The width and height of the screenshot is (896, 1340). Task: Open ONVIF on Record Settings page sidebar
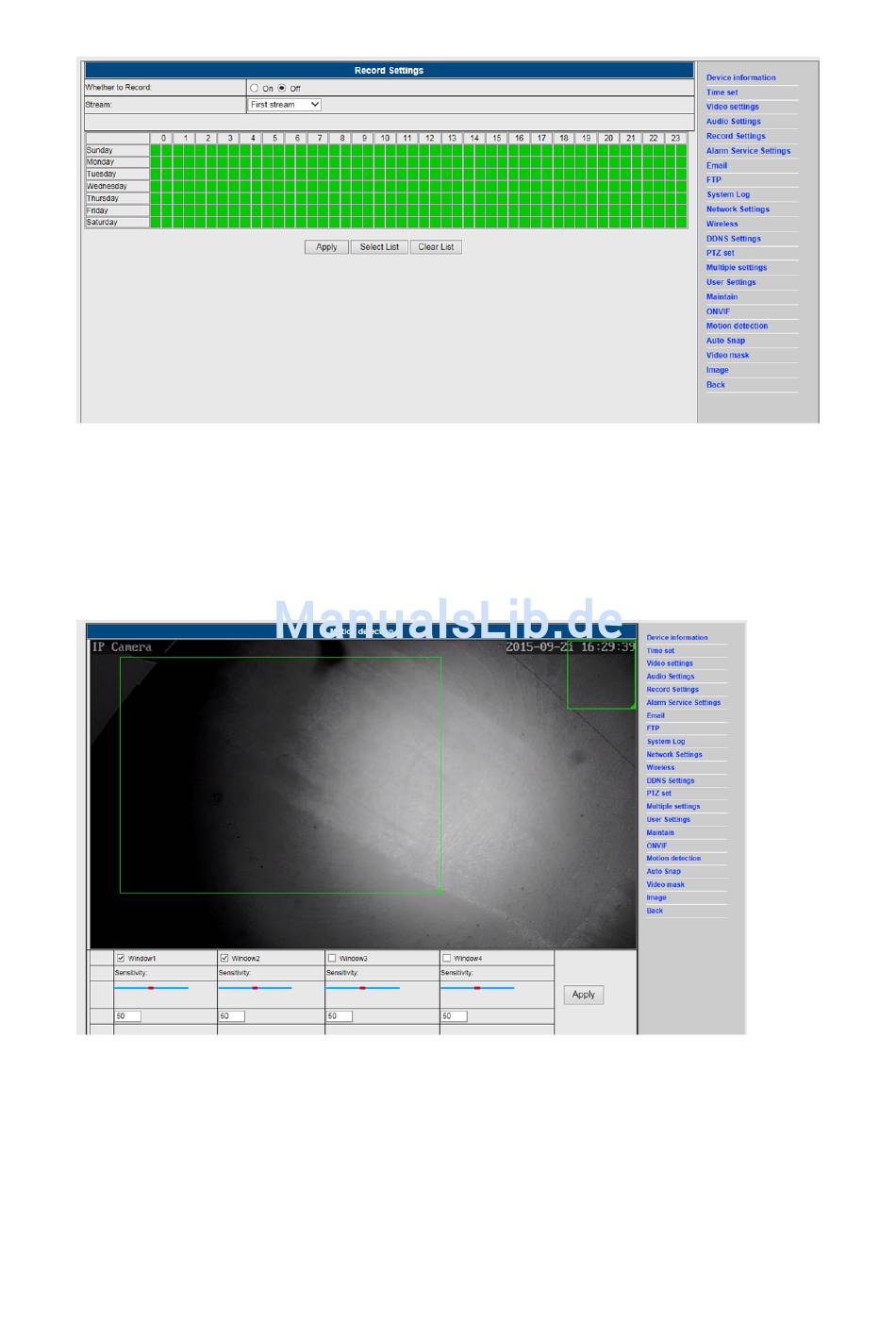(x=719, y=311)
